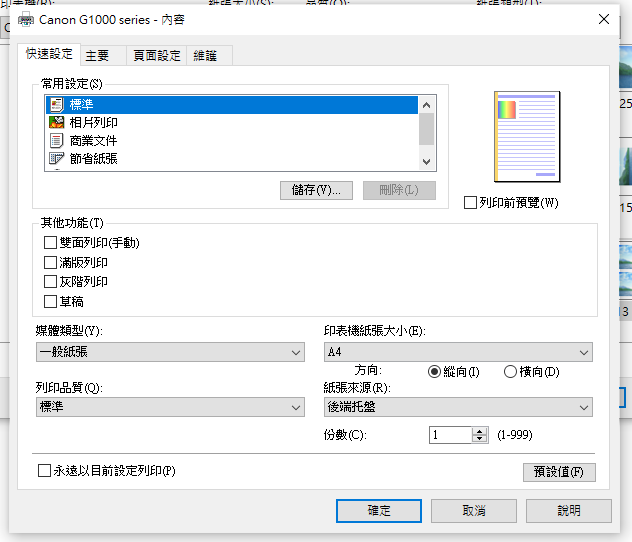Click the 份數 copies input field
632x542 pixels.
pos(451,435)
